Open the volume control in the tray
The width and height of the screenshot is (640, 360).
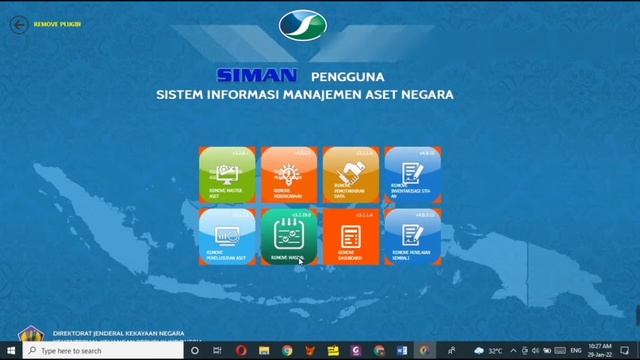536,351
